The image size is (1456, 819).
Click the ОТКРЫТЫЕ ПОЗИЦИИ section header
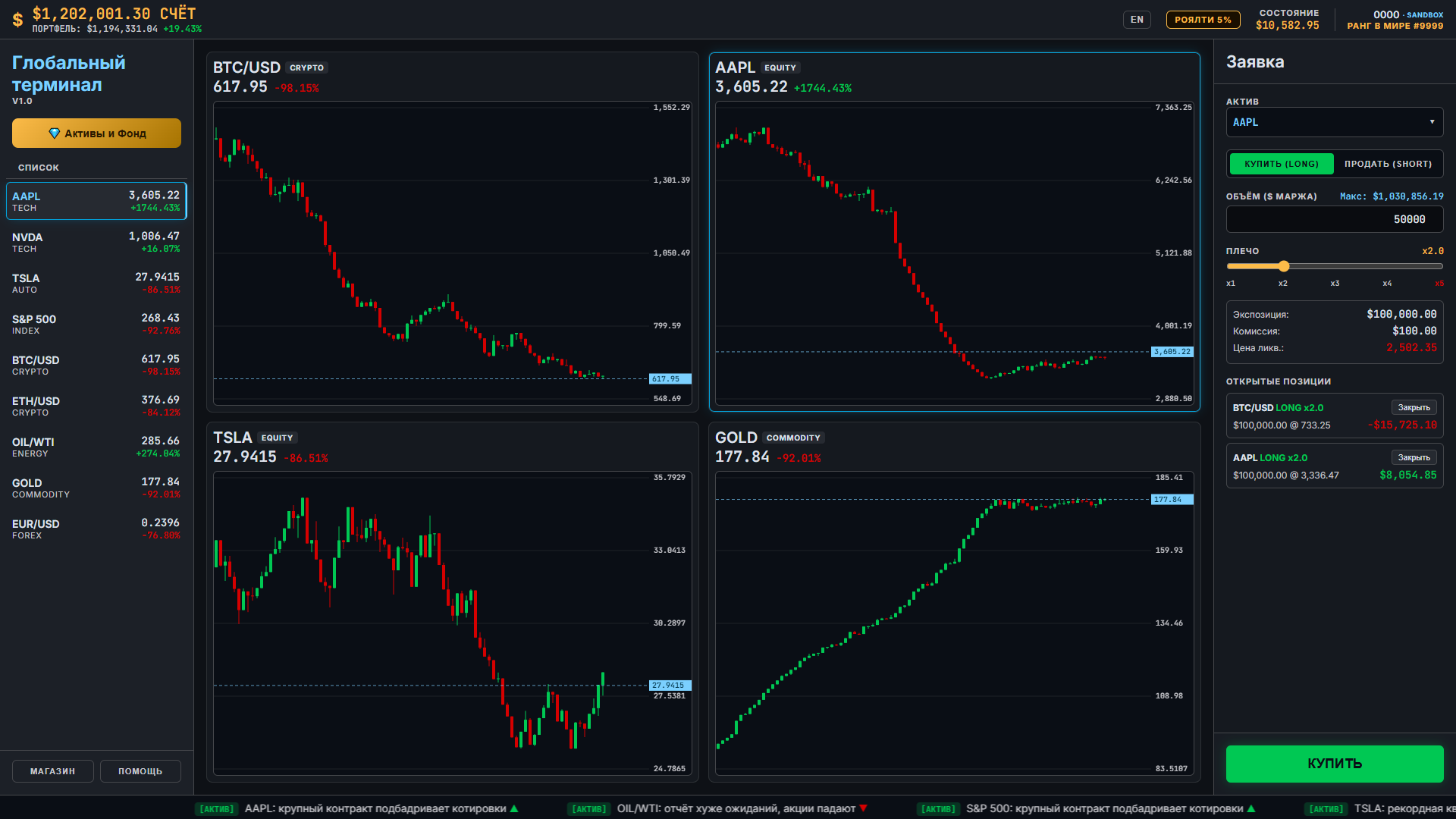[1279, 381]
